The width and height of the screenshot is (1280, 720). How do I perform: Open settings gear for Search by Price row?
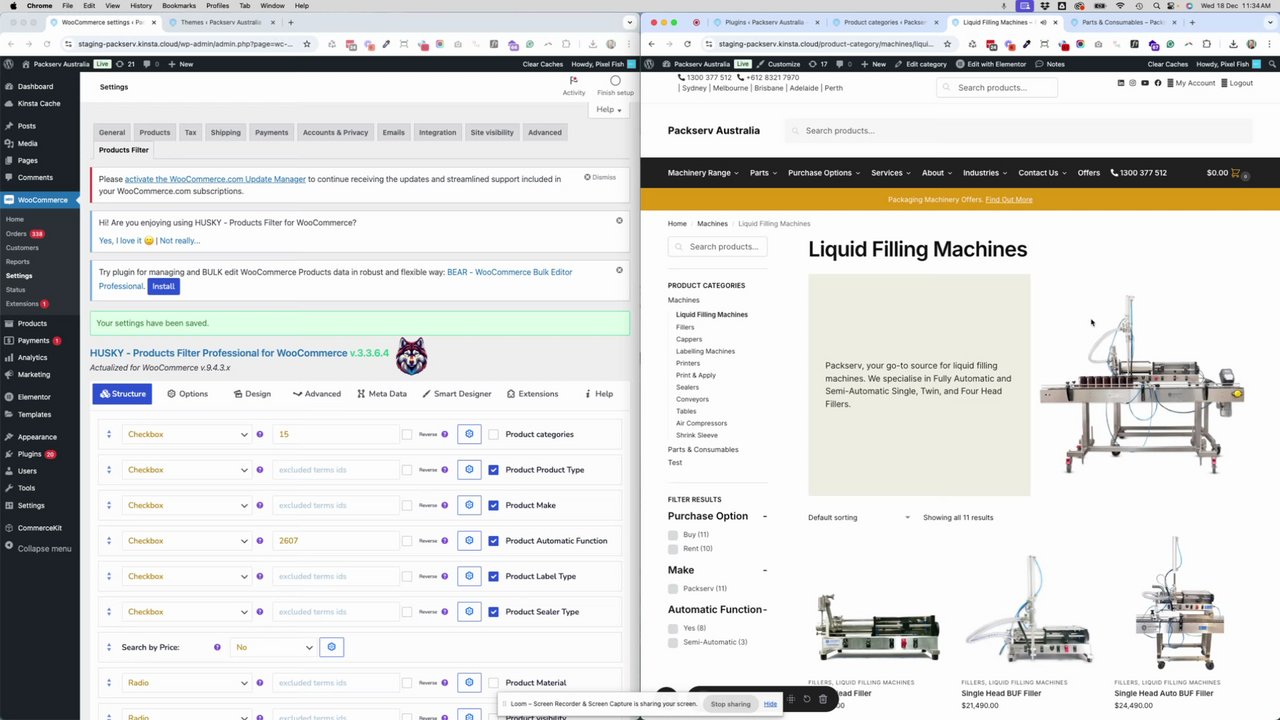[331, 647]
